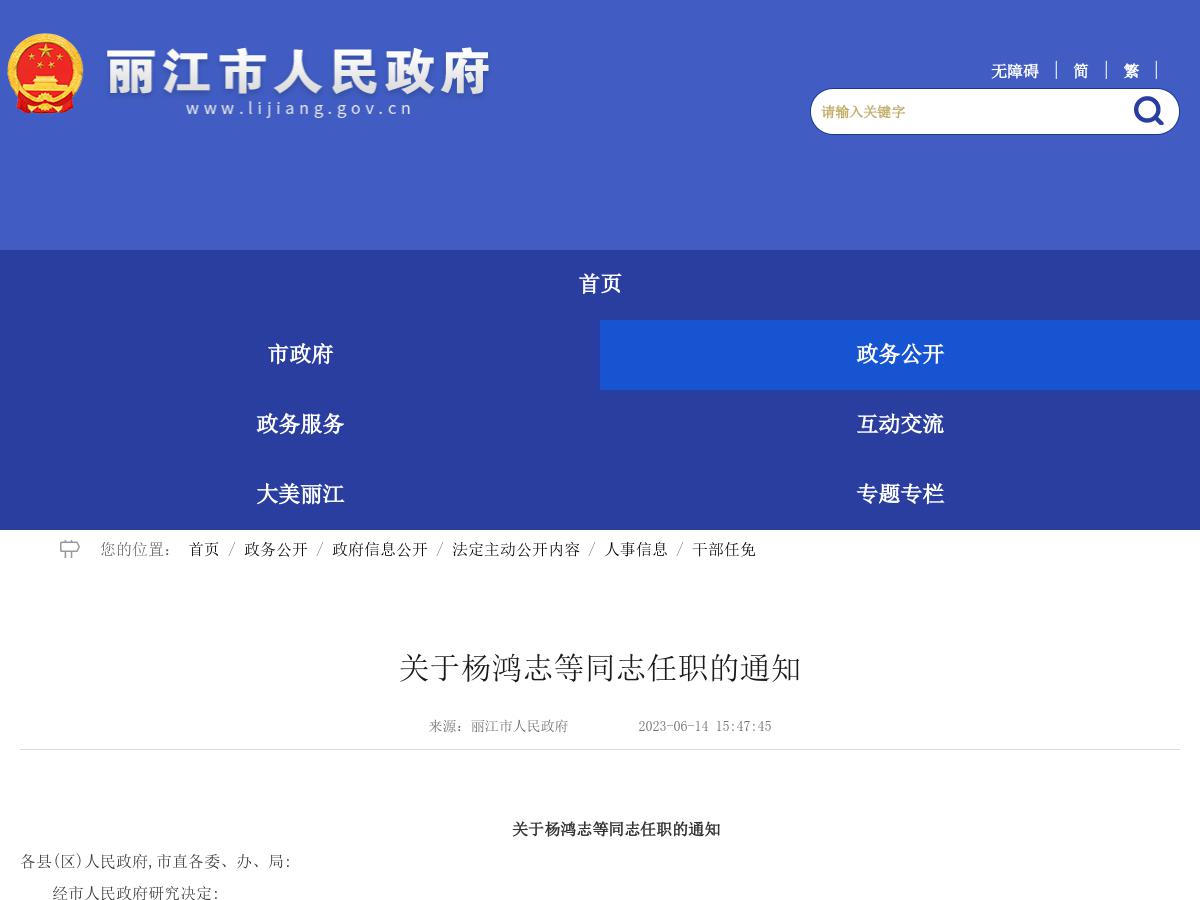1200x900 pixels.
Task: Open the 首页 navigation menu
Action: 600,284
